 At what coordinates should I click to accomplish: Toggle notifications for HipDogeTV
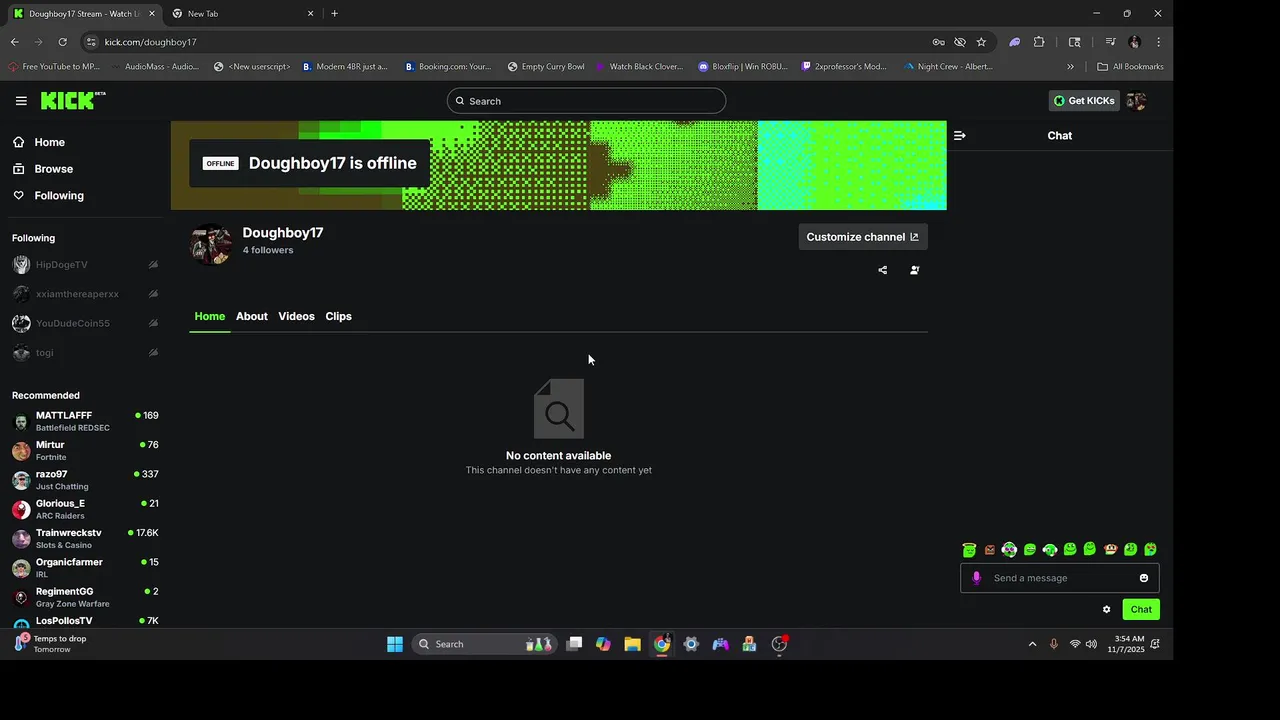pos(153,265)
